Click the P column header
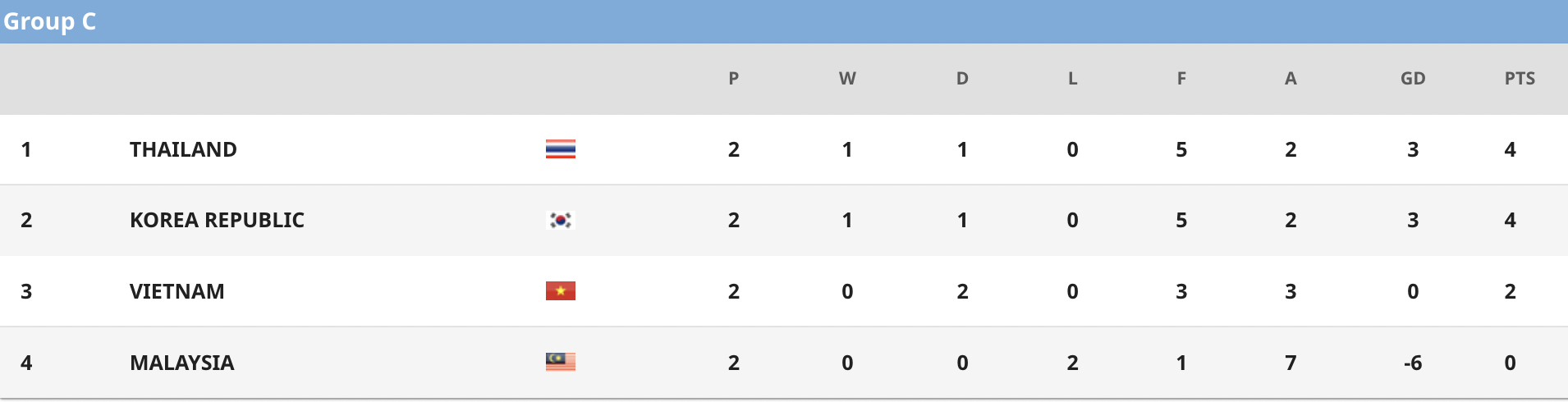This screenshot has height=402, width=1568. pos(734,79)
